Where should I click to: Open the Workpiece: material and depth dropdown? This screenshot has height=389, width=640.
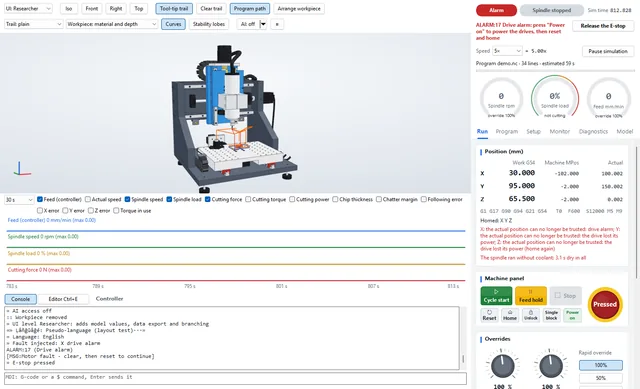(112, 24)
